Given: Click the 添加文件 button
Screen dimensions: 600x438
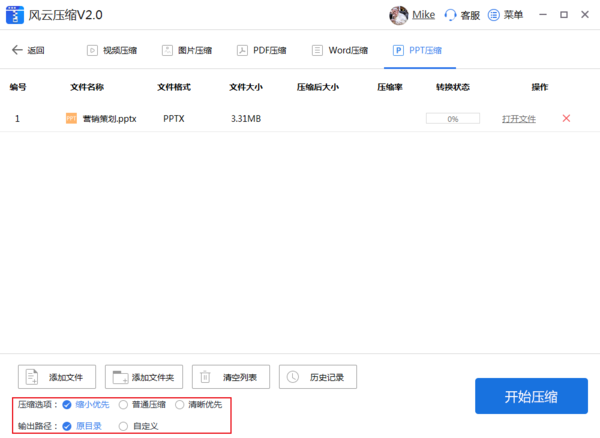Looking at the screenshot, I should (58, 377).
